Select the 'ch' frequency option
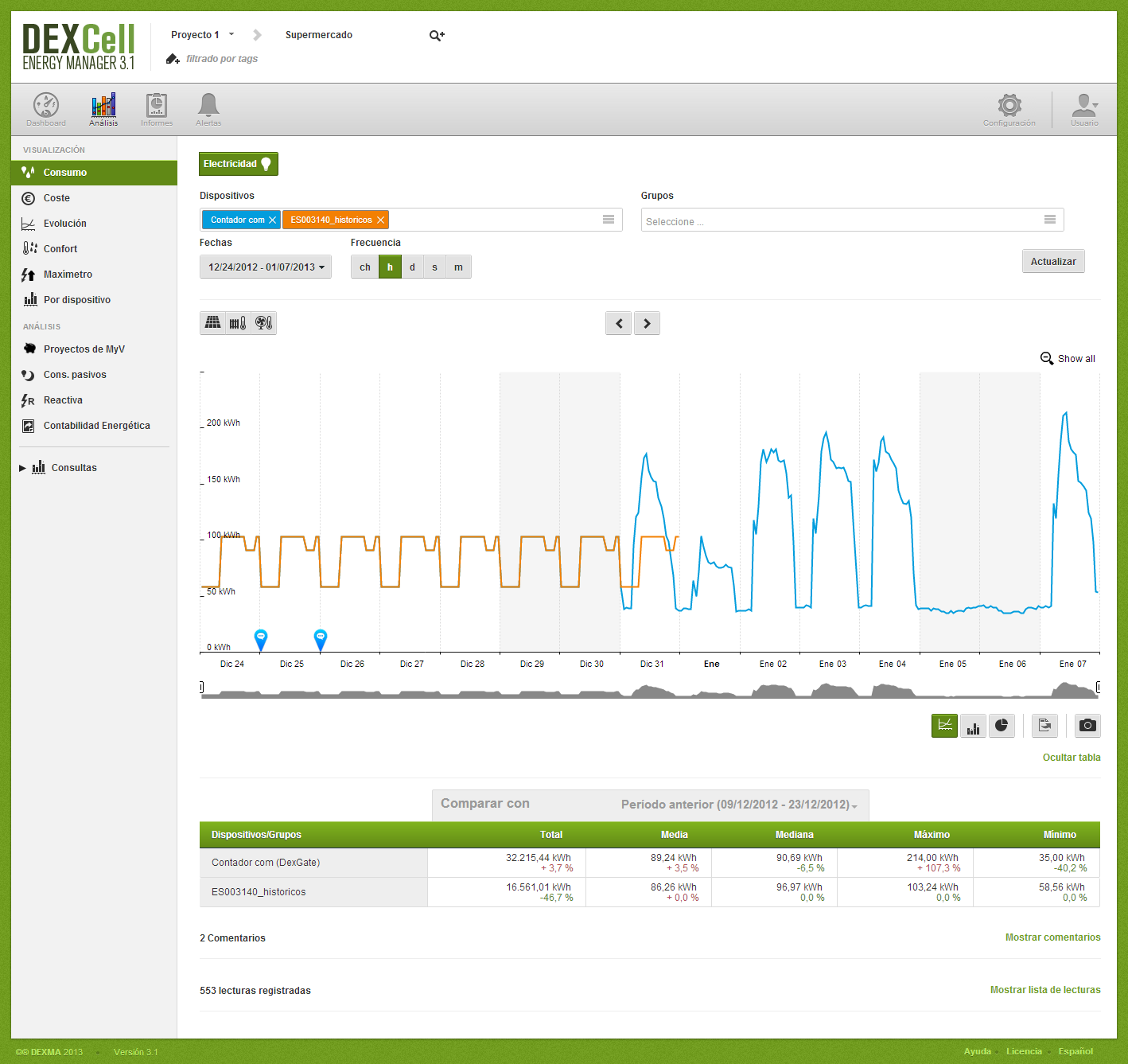This screenshot has height=1064, width=1128. tap(365, 267)
